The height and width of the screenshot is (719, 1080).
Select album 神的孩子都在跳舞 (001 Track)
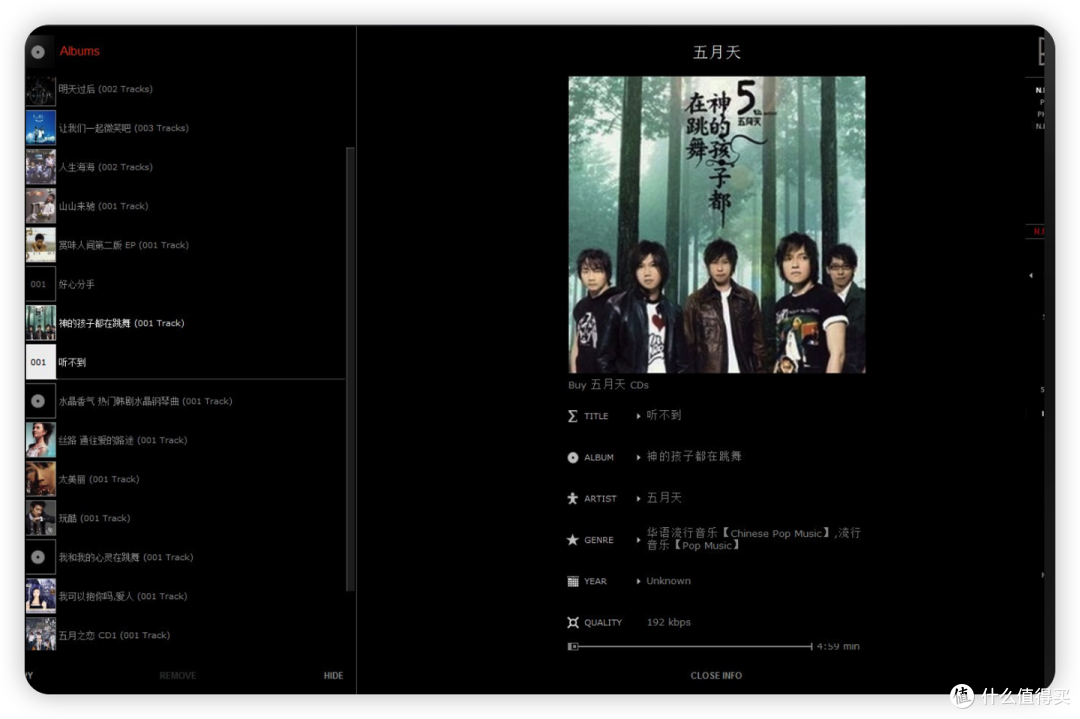[x=121, y=323]
